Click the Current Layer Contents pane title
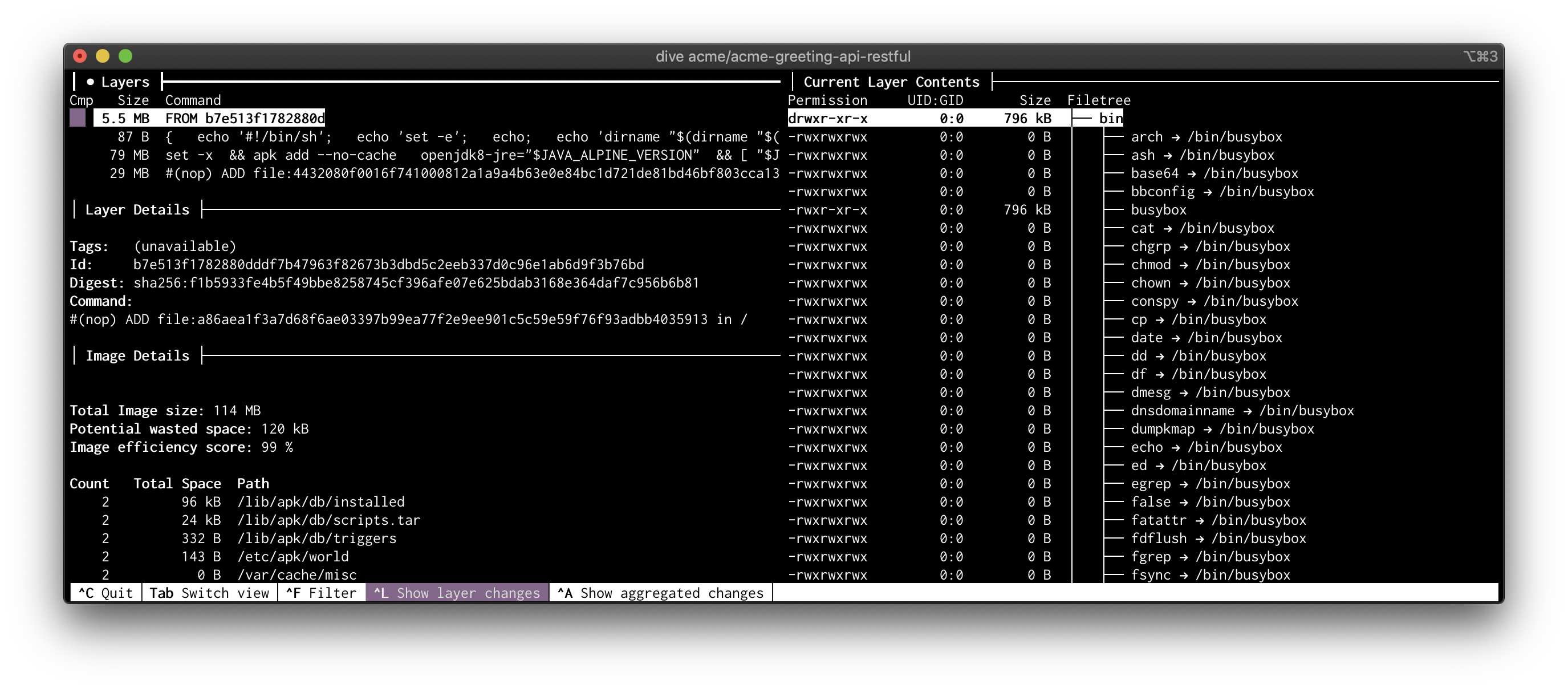Viewport: 1568px width, 688px height. tap(891, 82)
